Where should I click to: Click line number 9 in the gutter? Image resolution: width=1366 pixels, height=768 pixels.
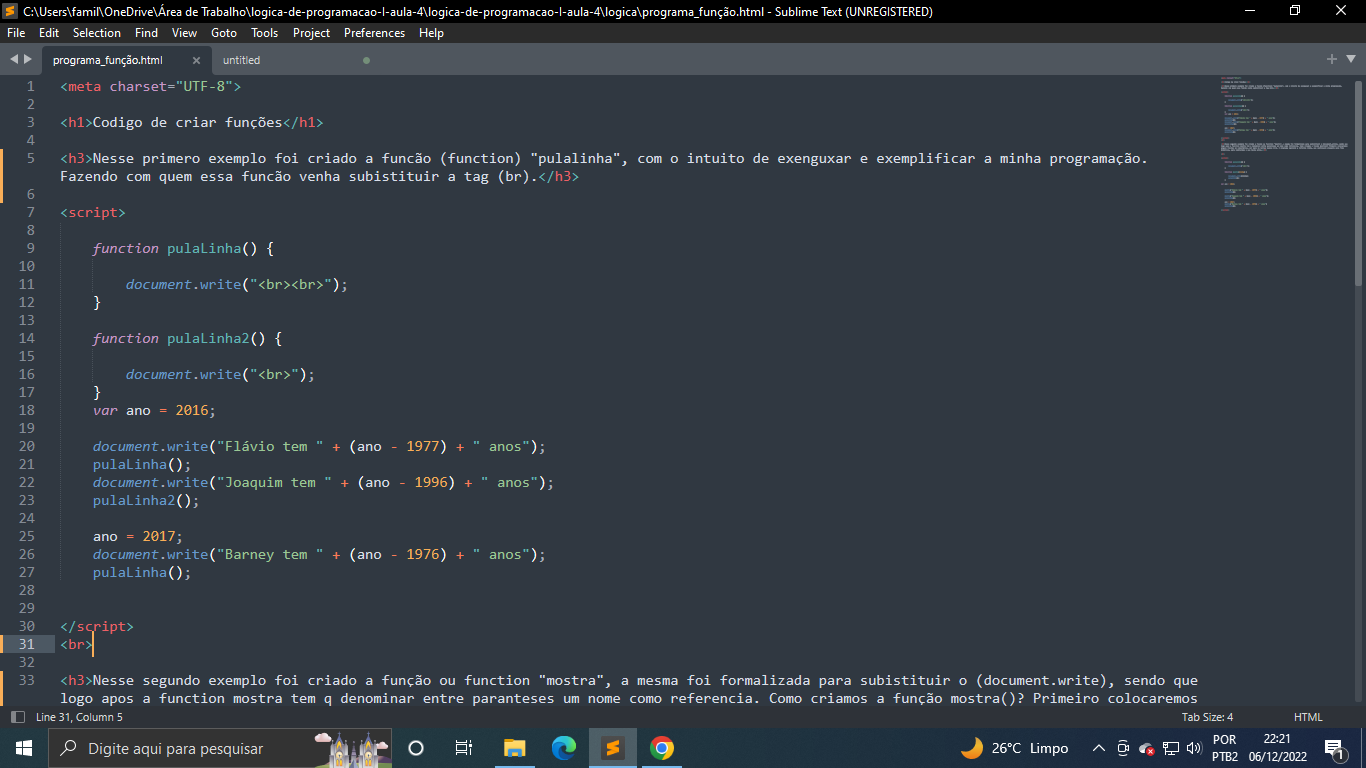(30, 248)
